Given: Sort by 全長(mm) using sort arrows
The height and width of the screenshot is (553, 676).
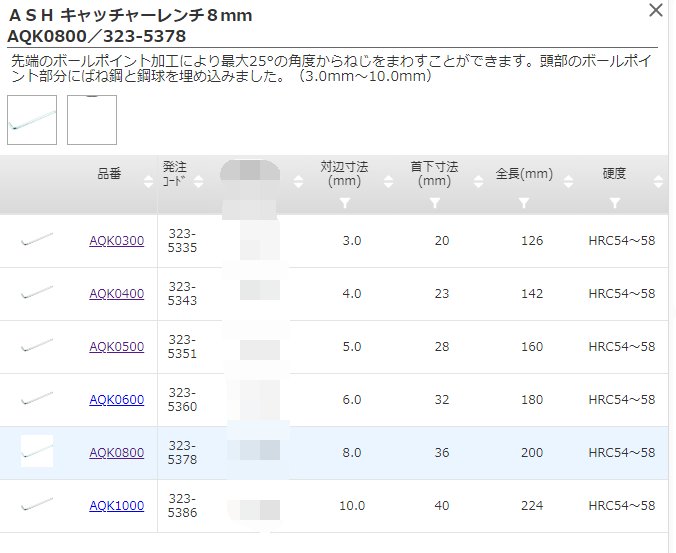Looking at the screenshot, I should point(568,181).
